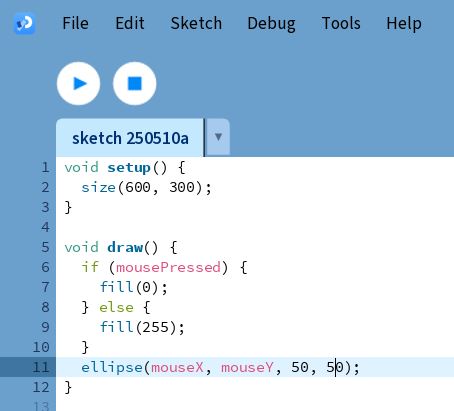This screenshot has height=411, width=454.
Task: Click the mouseX argument in ellipse
Action: pyautogui.click(x=177, y=367)
